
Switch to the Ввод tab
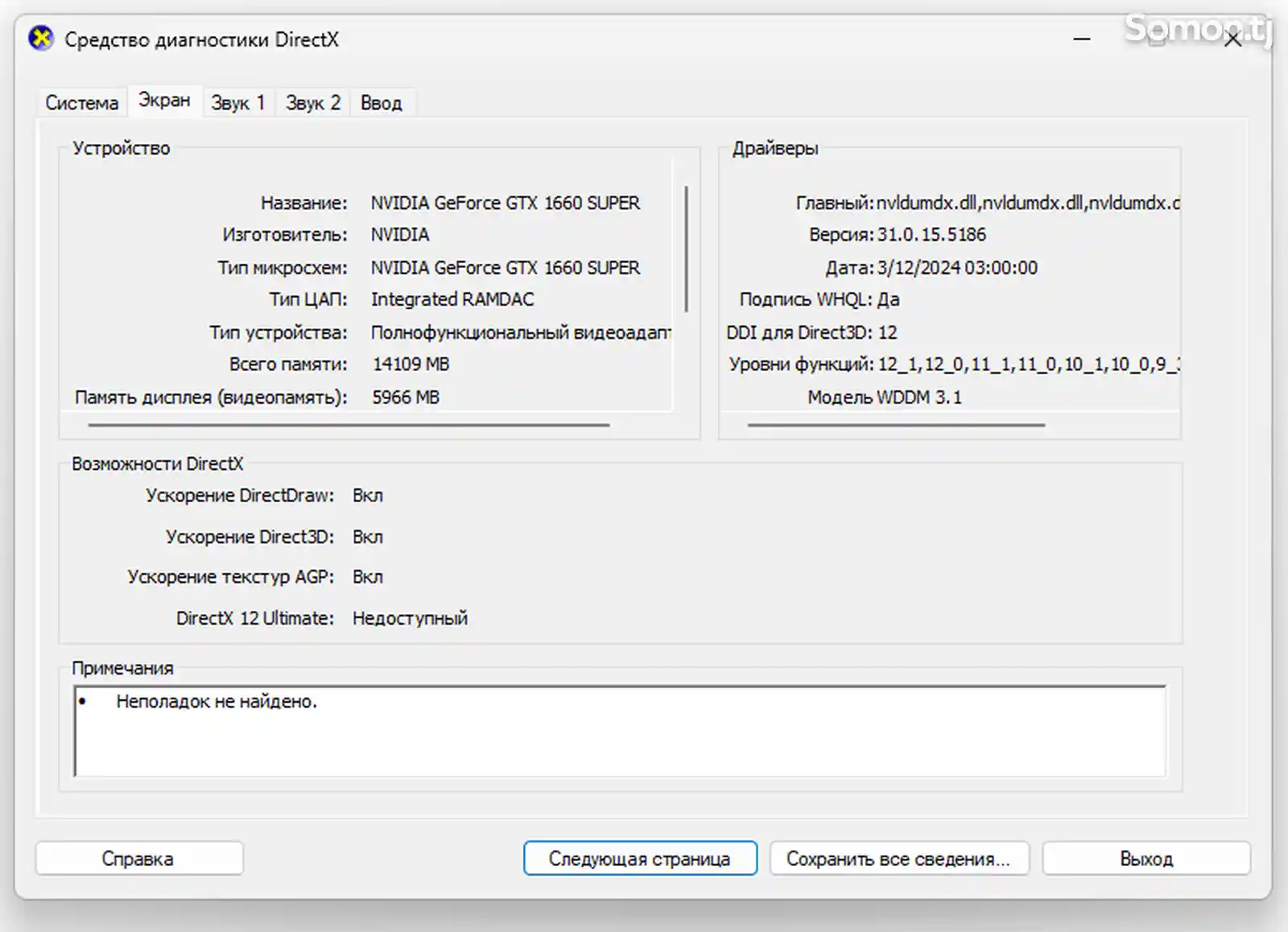[x=382, y=103]
